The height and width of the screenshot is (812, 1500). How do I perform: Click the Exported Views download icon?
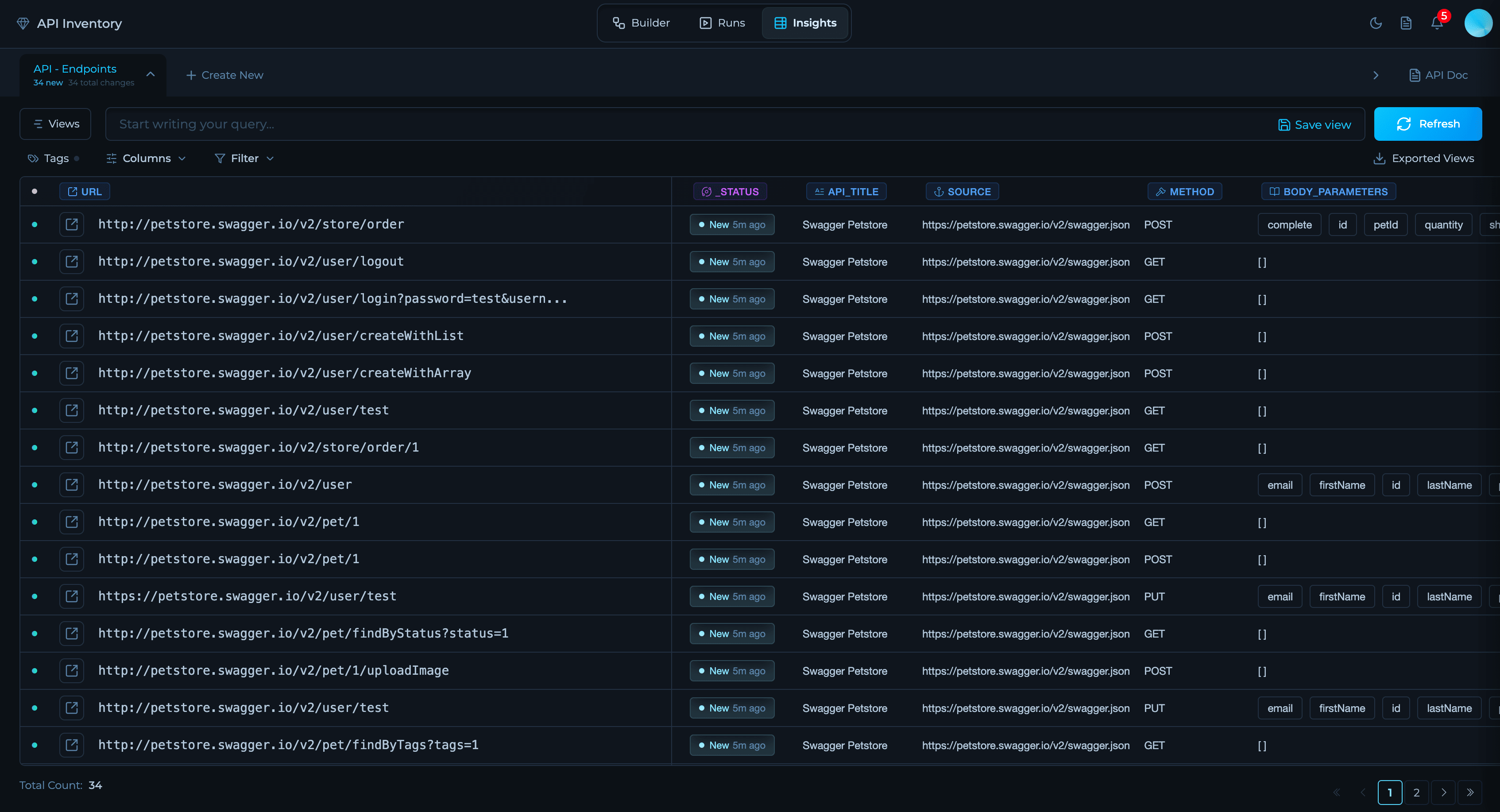pos(1379,159)
